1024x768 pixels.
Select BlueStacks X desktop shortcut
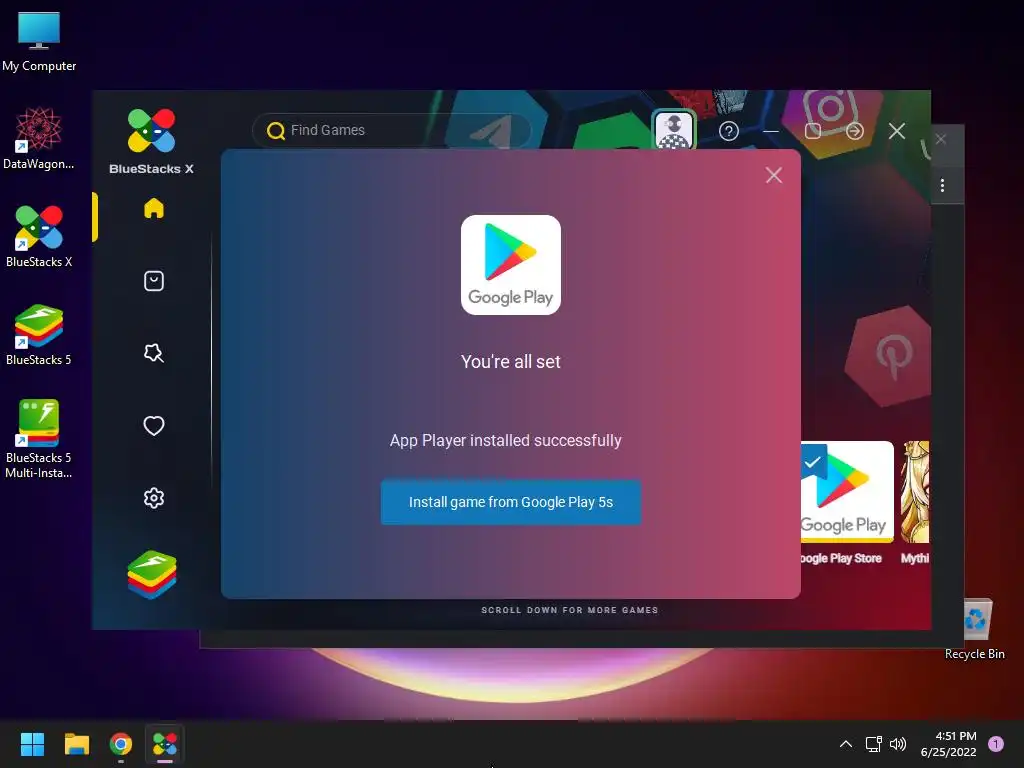[x=39, y=236]
